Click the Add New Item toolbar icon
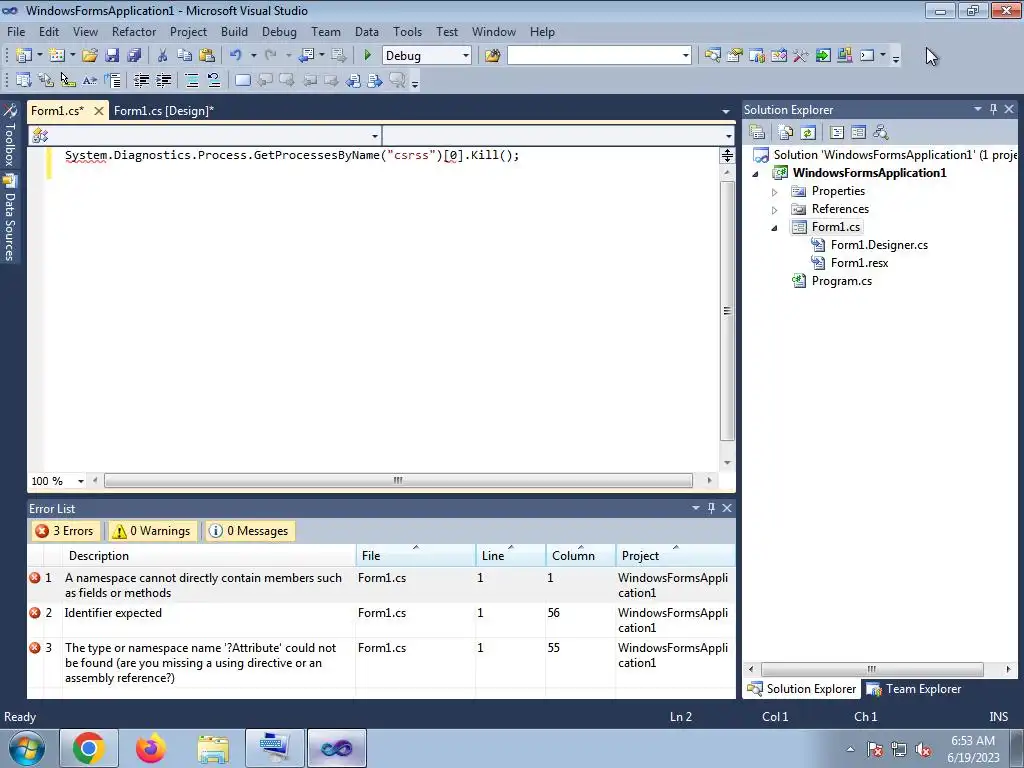 tap(57, 56)
